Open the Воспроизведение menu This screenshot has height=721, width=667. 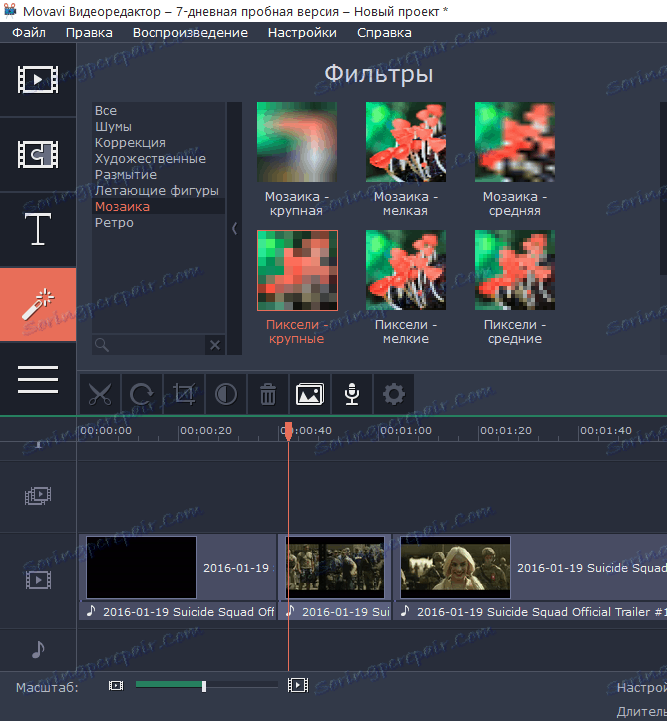(190, 33)
